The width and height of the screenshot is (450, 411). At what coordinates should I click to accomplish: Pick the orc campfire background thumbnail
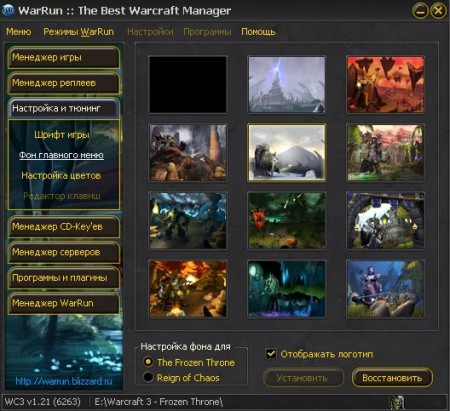188,289
